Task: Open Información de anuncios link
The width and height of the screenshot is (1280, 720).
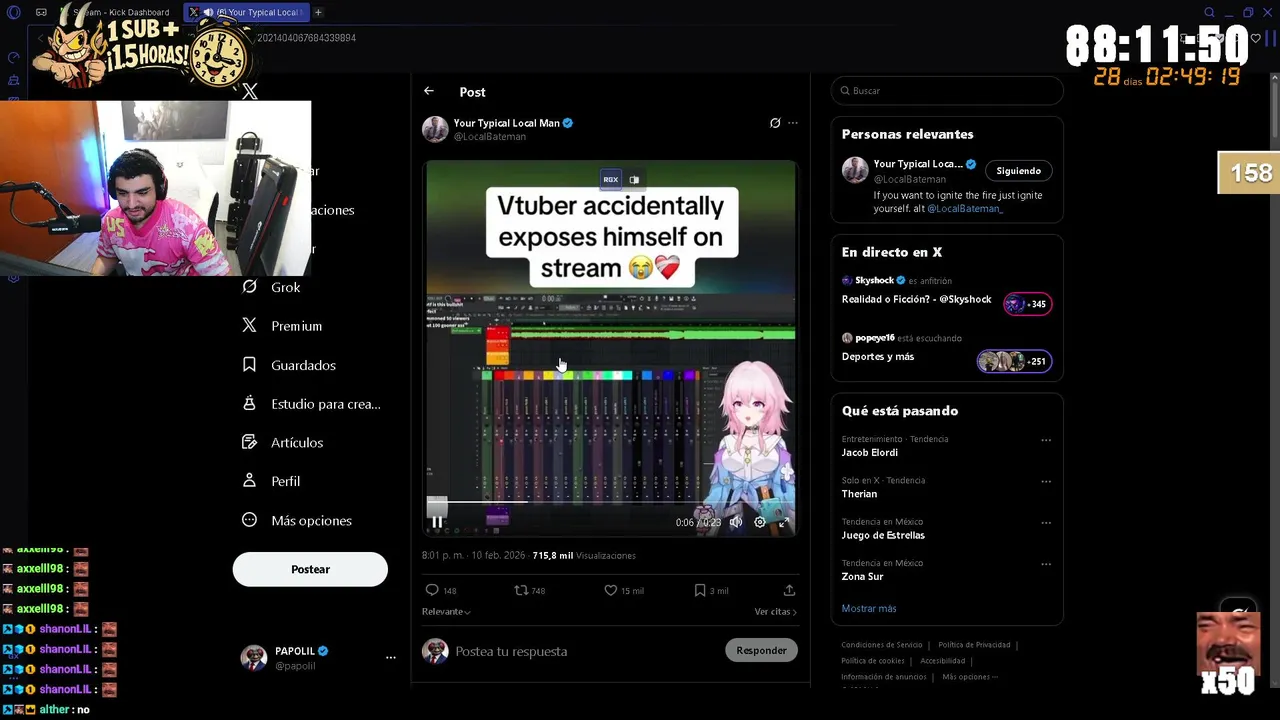Action: click(x=884, y=677)
